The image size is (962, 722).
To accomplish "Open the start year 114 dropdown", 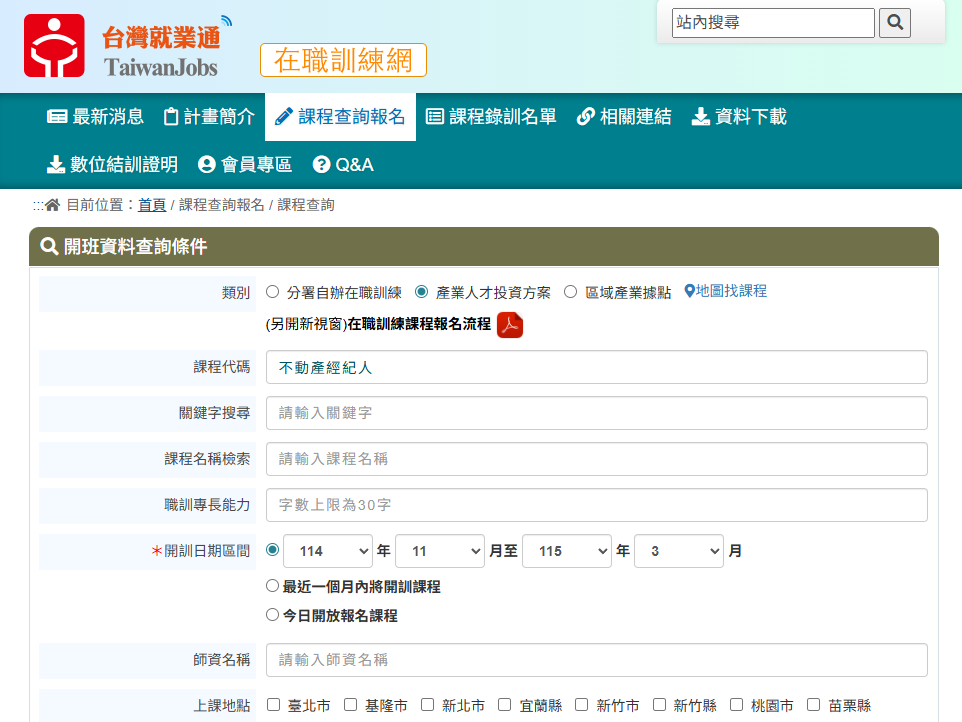I will [x=328, y=551].
